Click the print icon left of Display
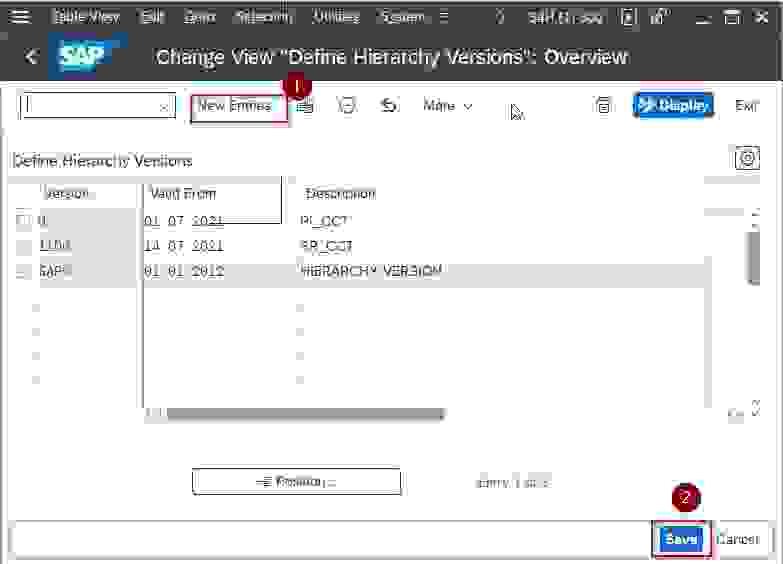 click(x=603, y=105)
